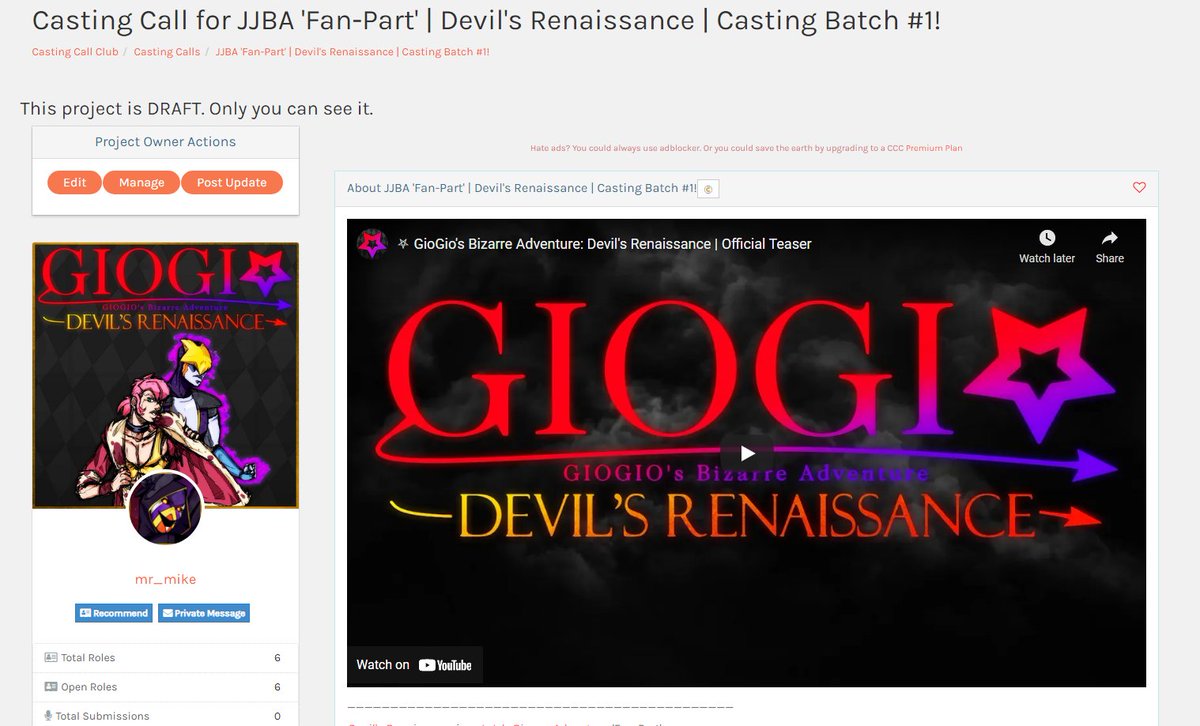Click the 'Open Roles' label

pyautogui.click(x=89, y=687)
